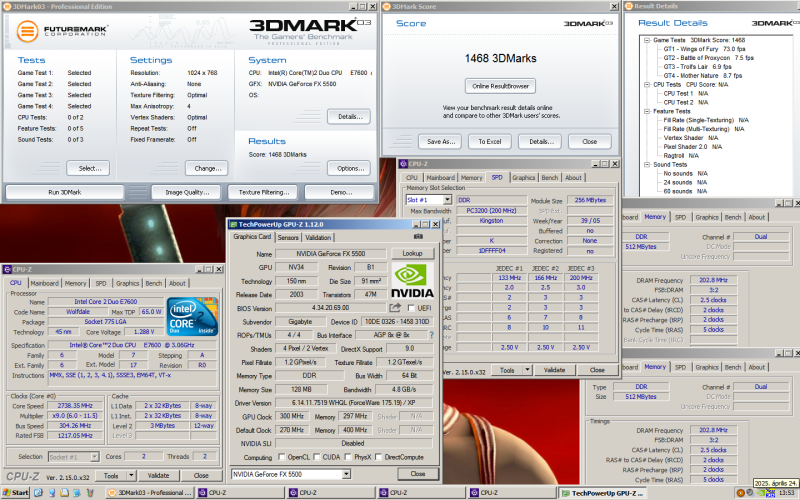Launch the Demo in 3DMark03
Viewport: 800px width, 500px height.
click(x=340, y=192)
